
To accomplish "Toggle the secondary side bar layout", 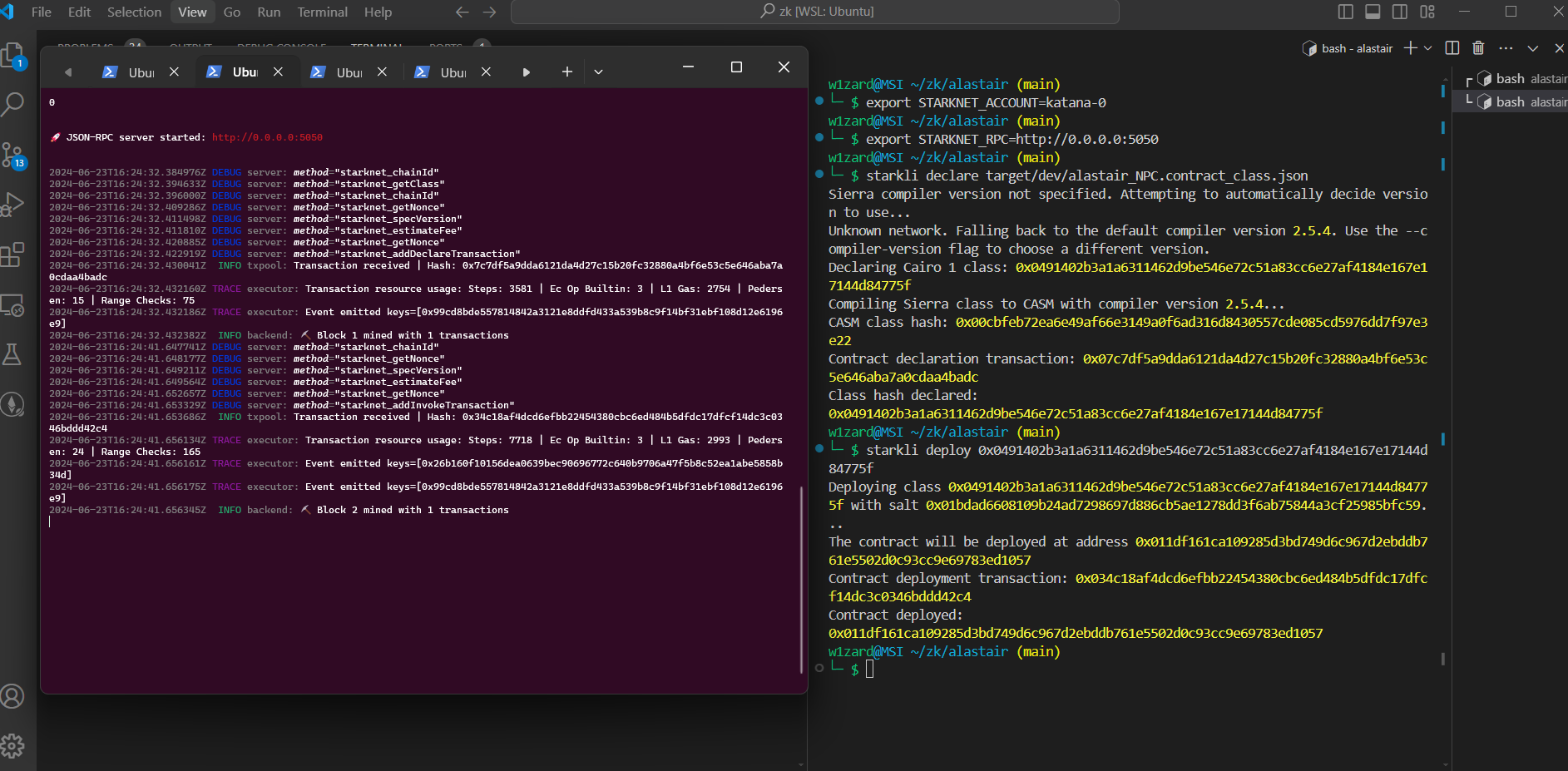I will (x=1400, y=12).
